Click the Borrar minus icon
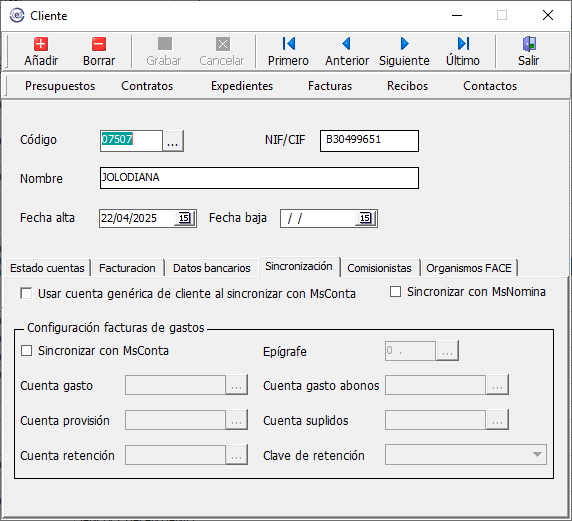 [99, 44]
